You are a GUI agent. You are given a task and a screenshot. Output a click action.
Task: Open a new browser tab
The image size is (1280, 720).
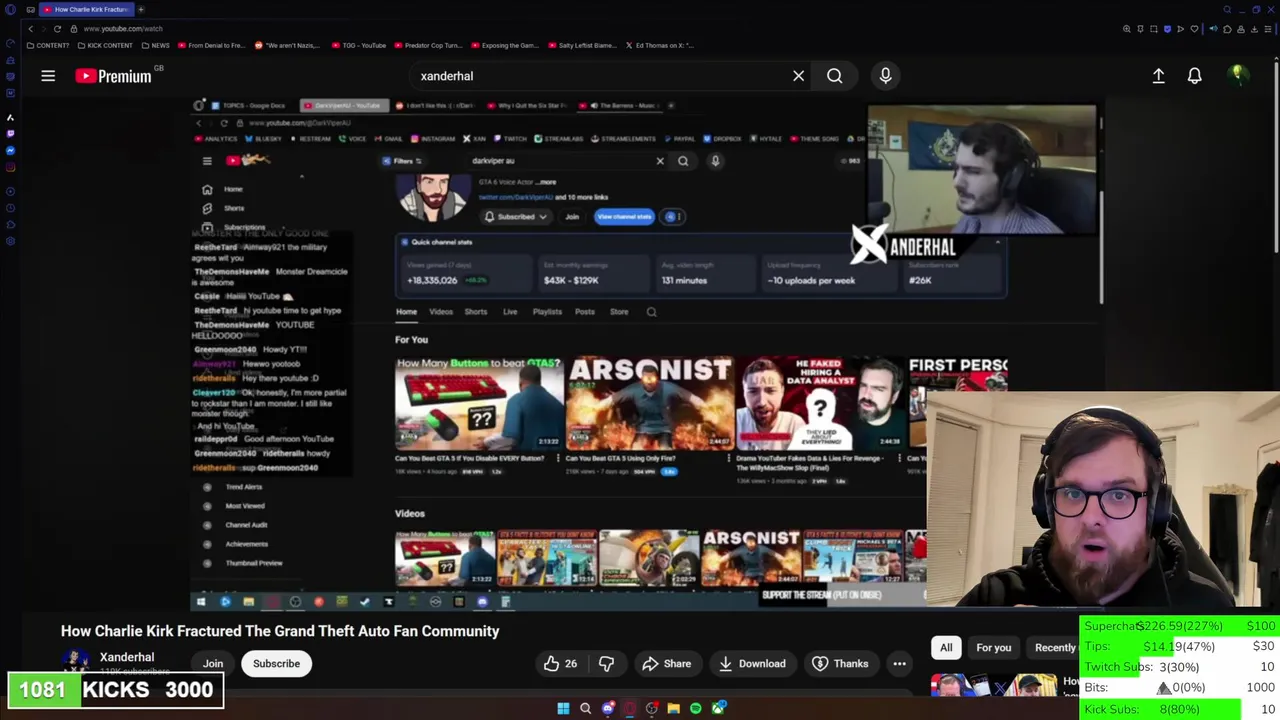pyautogui.click(x=140, y=9)
